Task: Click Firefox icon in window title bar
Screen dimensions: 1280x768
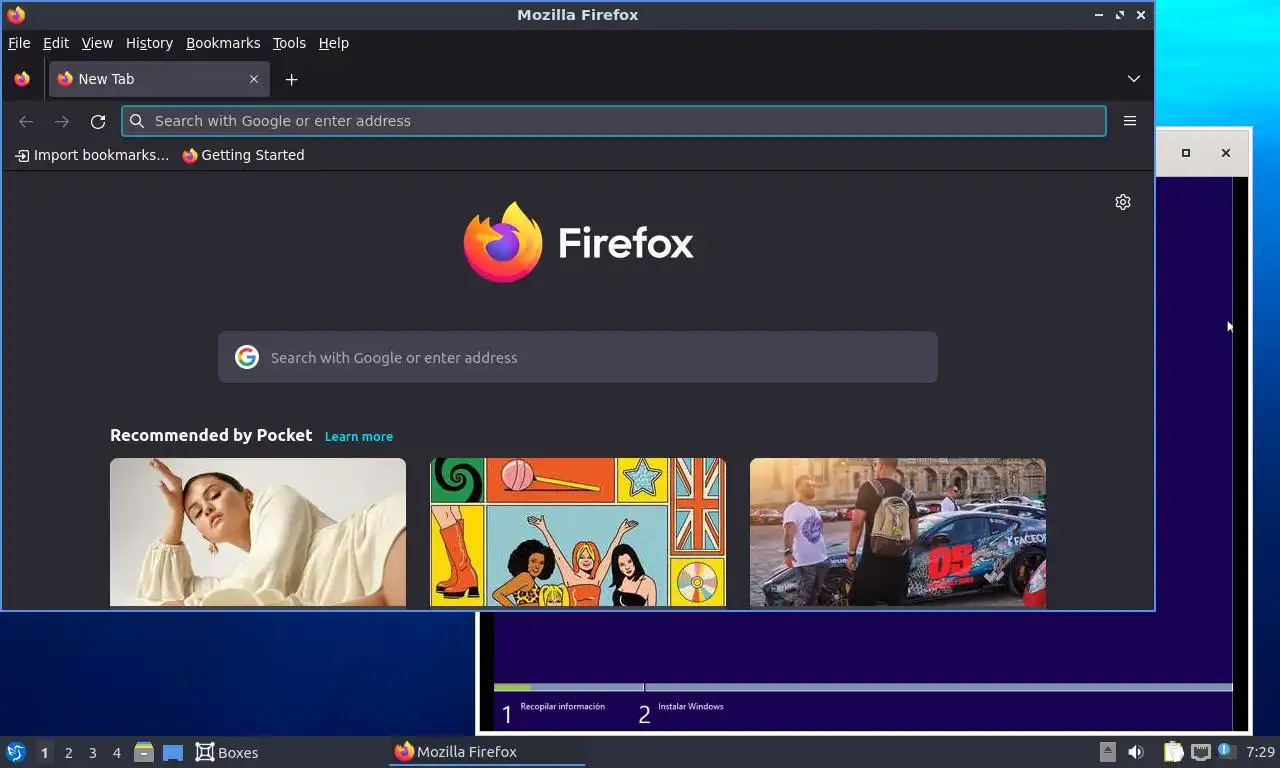Action: [x=16, y=15]
